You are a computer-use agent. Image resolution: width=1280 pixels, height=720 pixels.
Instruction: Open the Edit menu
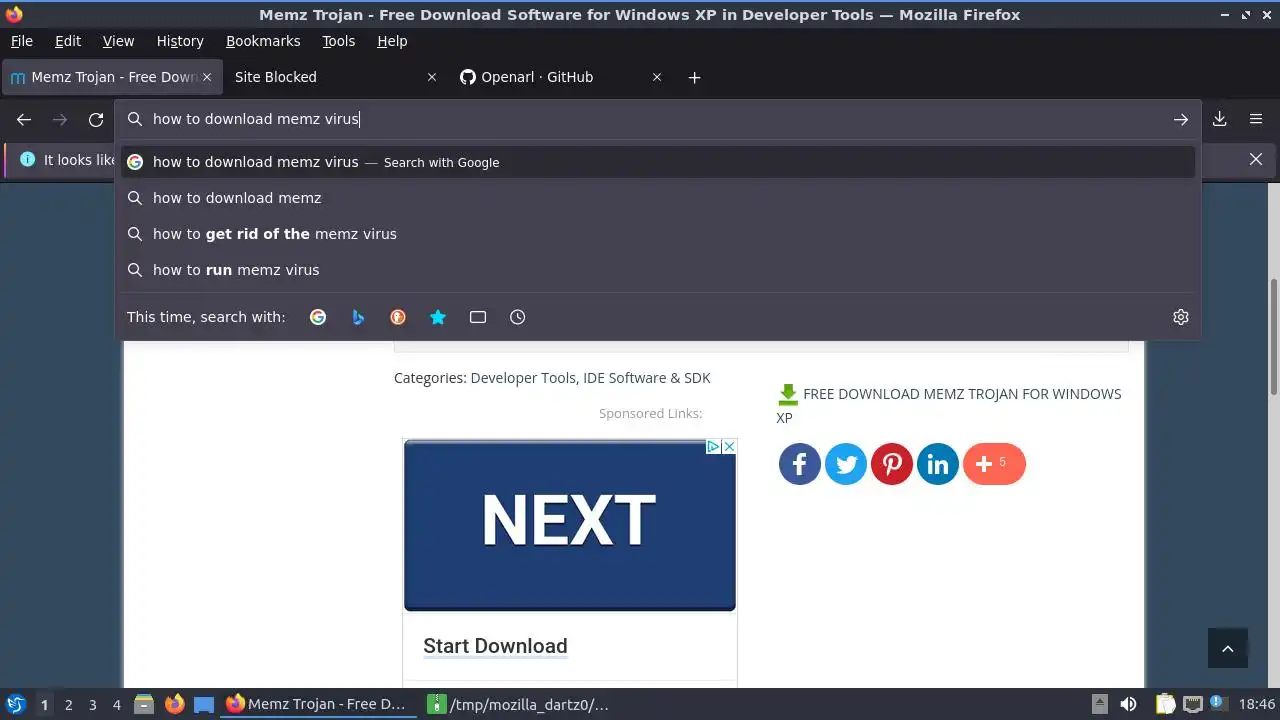coord(68,41)
